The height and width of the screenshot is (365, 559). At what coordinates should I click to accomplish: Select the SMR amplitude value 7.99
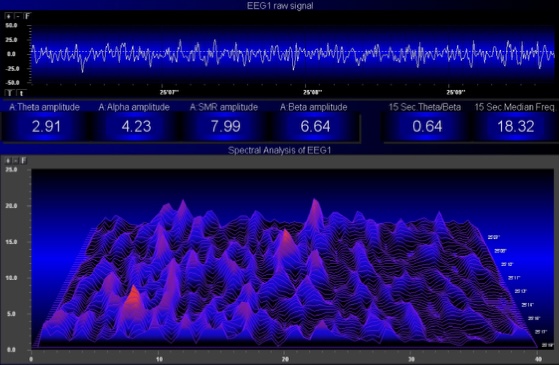(225, 127)
